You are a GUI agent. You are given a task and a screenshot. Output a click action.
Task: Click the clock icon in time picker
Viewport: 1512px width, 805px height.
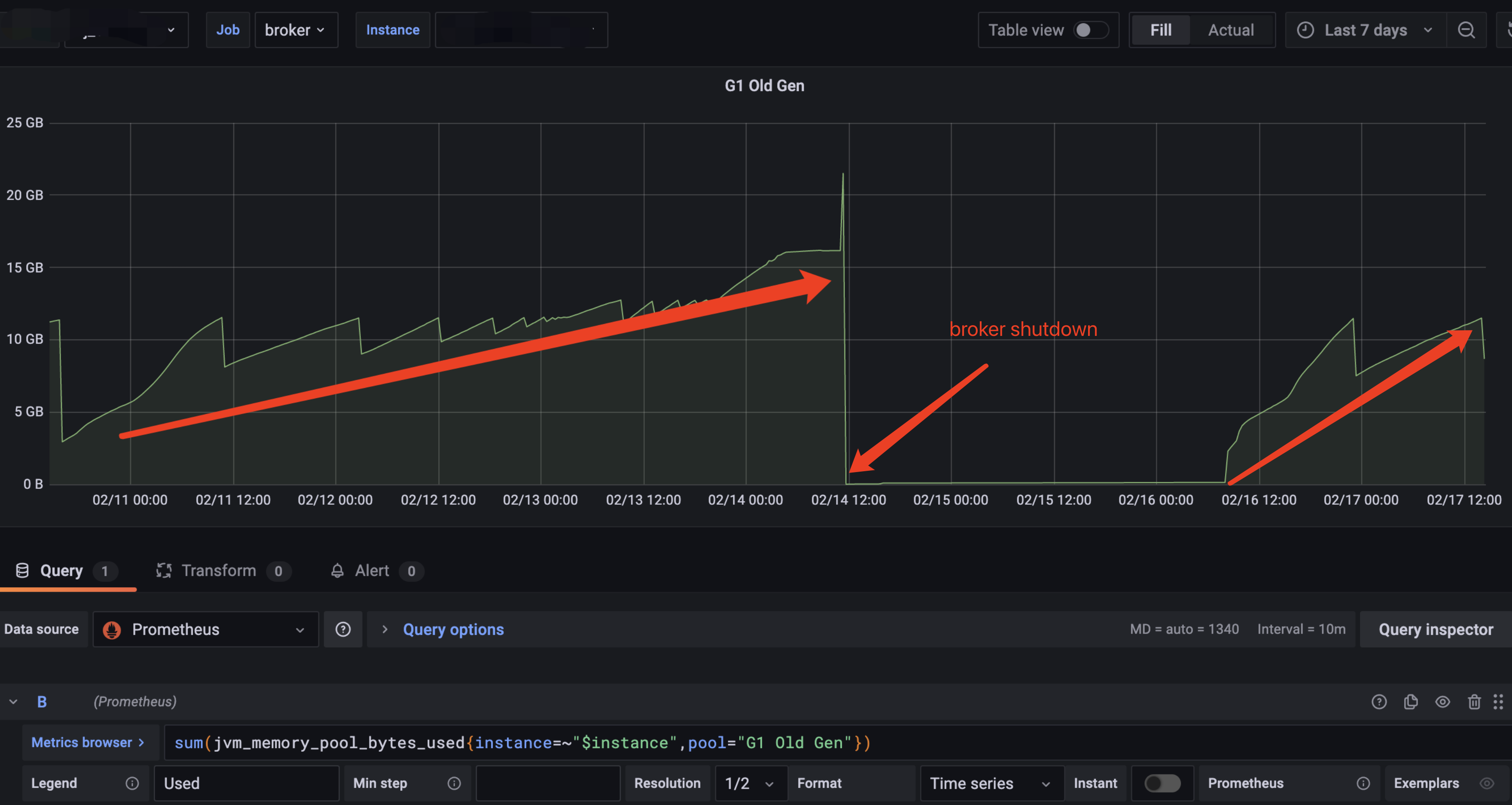[x=1305, y=30]
